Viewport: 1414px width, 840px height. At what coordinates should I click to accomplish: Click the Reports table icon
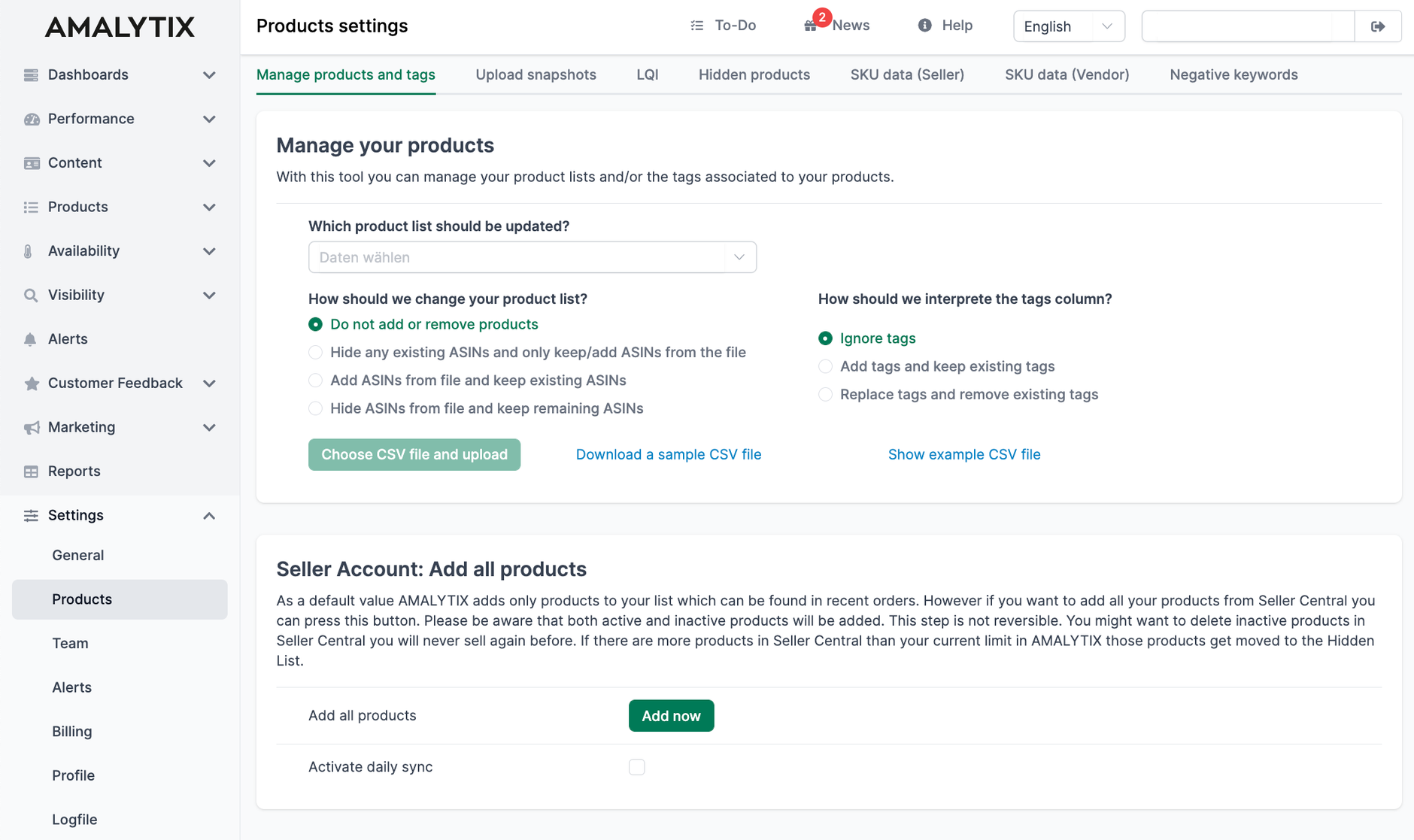click(x=31, y=472)
